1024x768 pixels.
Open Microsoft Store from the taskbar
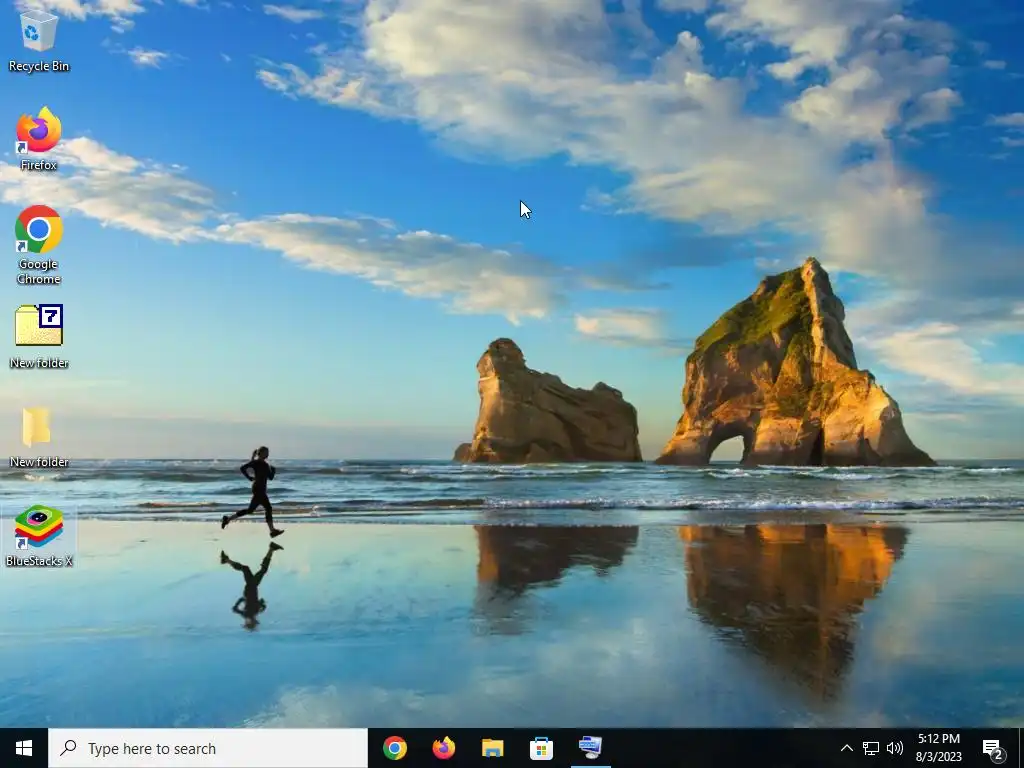541,748
